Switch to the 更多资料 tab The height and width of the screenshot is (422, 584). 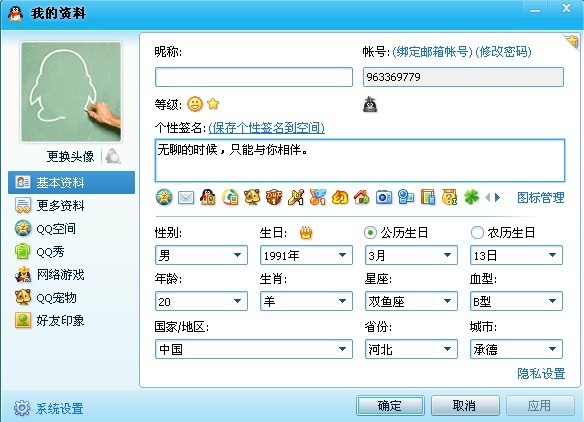(x=72, y=206)
